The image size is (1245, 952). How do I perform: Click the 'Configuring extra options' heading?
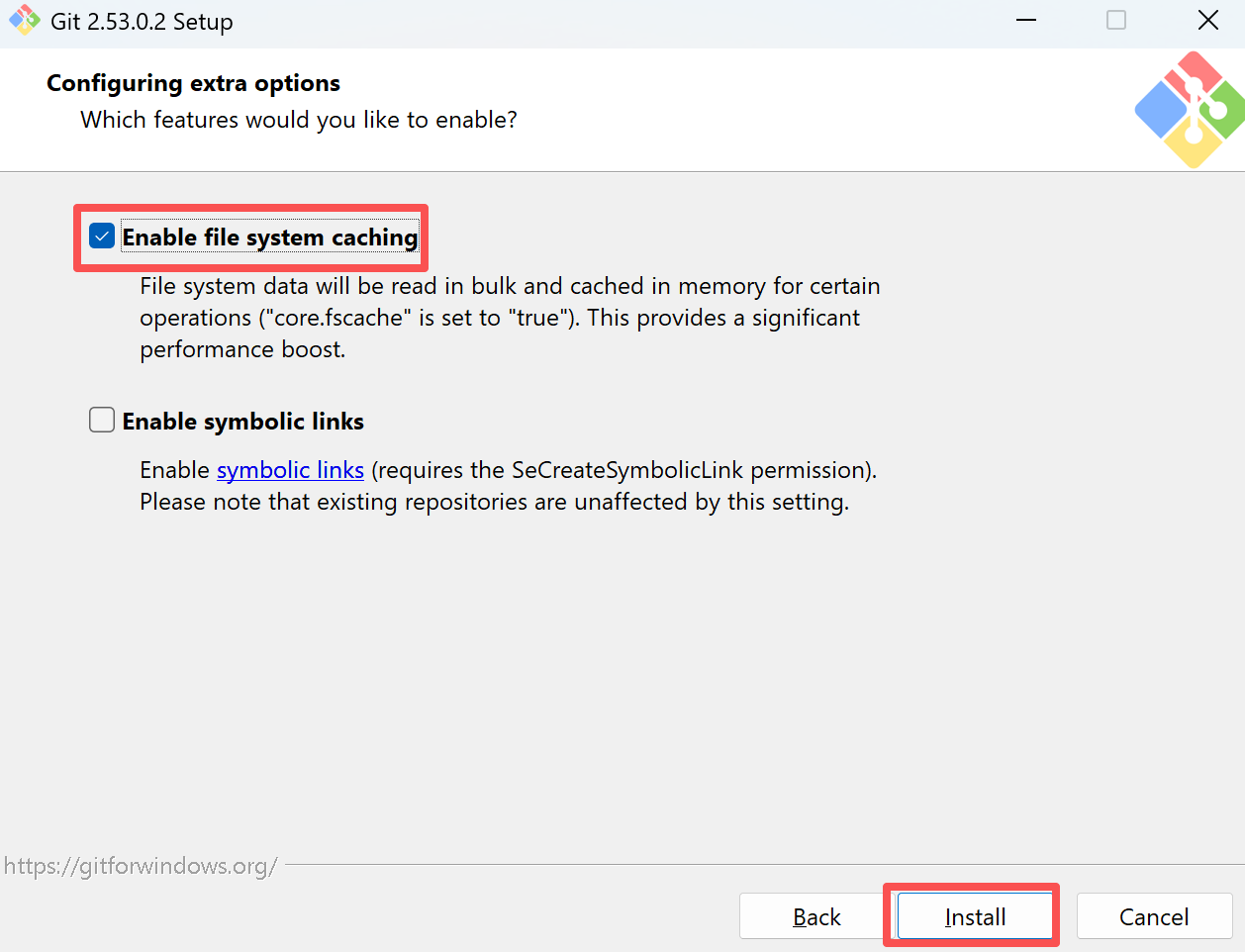194,83
